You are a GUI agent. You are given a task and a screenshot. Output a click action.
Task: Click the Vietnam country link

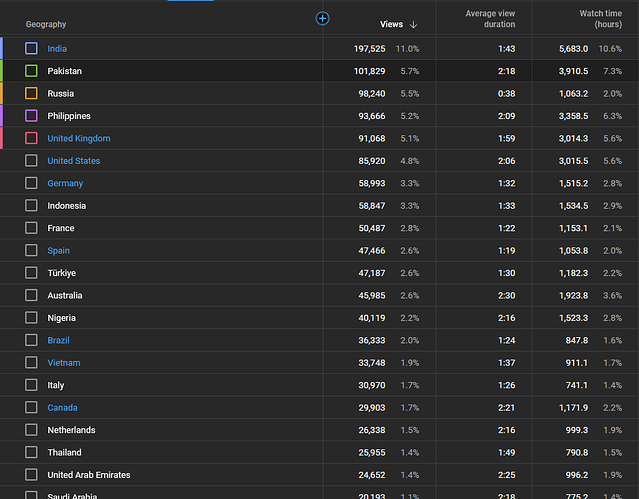63,363
